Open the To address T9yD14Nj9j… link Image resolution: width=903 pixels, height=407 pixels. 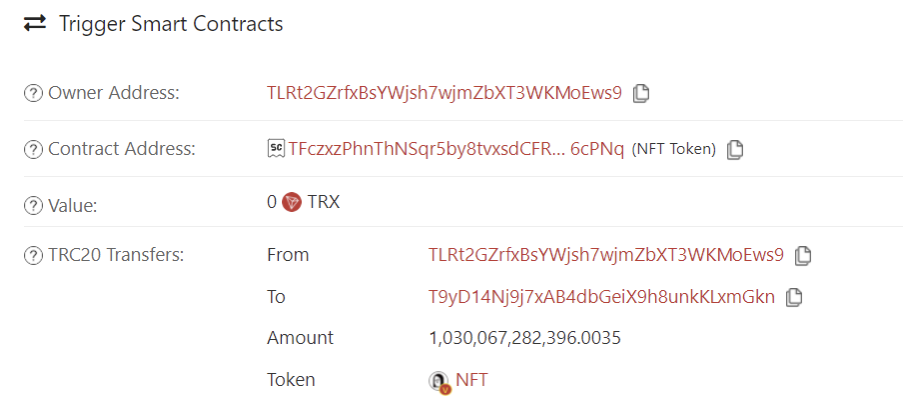pos(602,297)
